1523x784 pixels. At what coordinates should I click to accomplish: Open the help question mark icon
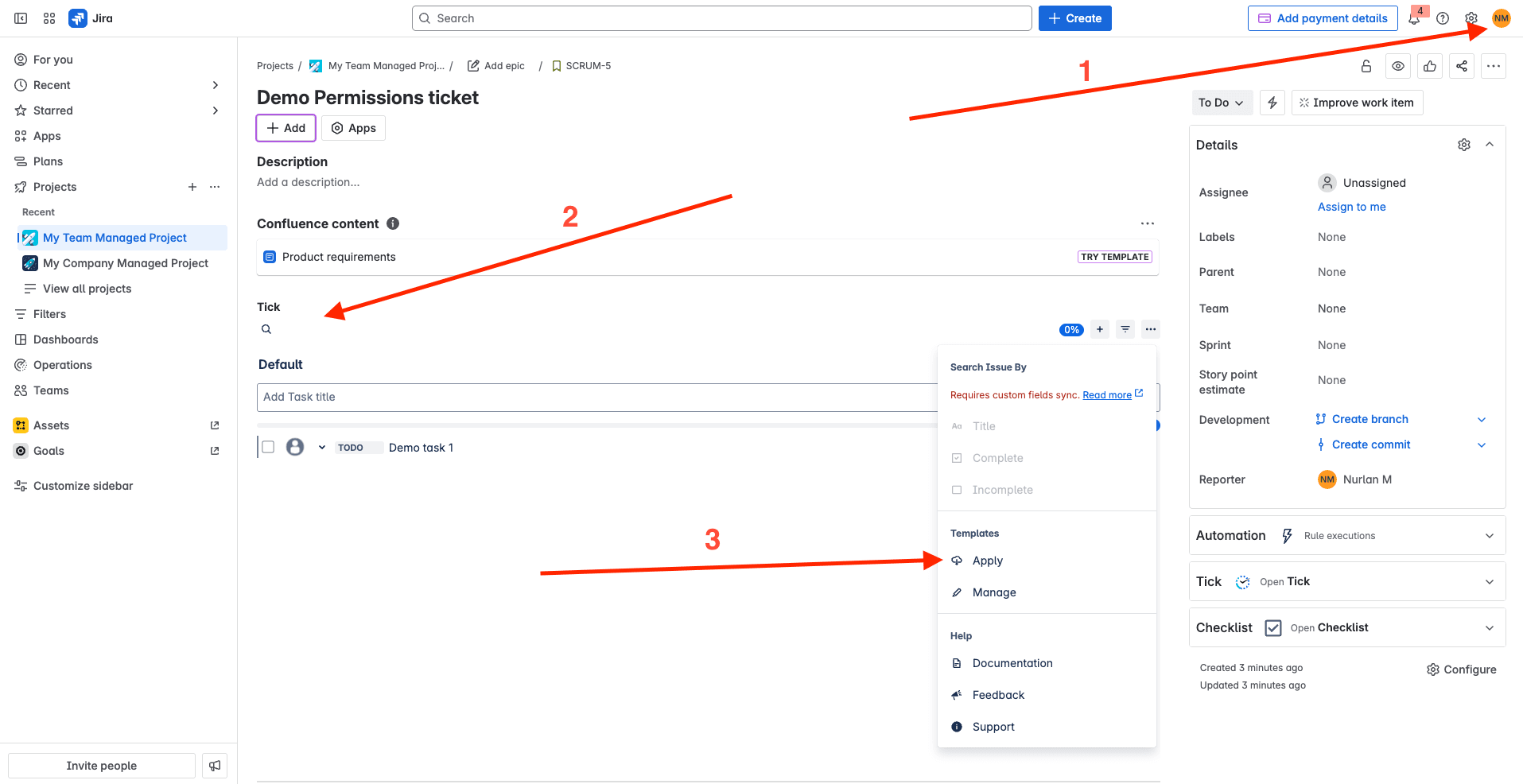[x=1443, y=18]
